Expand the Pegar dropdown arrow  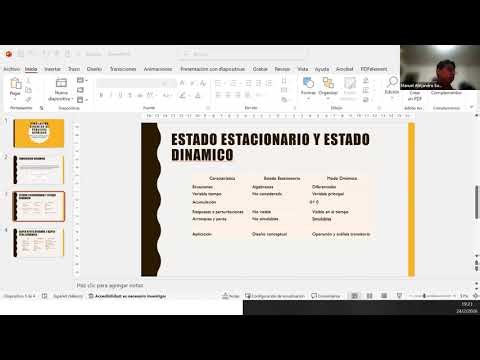click(15, 99)
